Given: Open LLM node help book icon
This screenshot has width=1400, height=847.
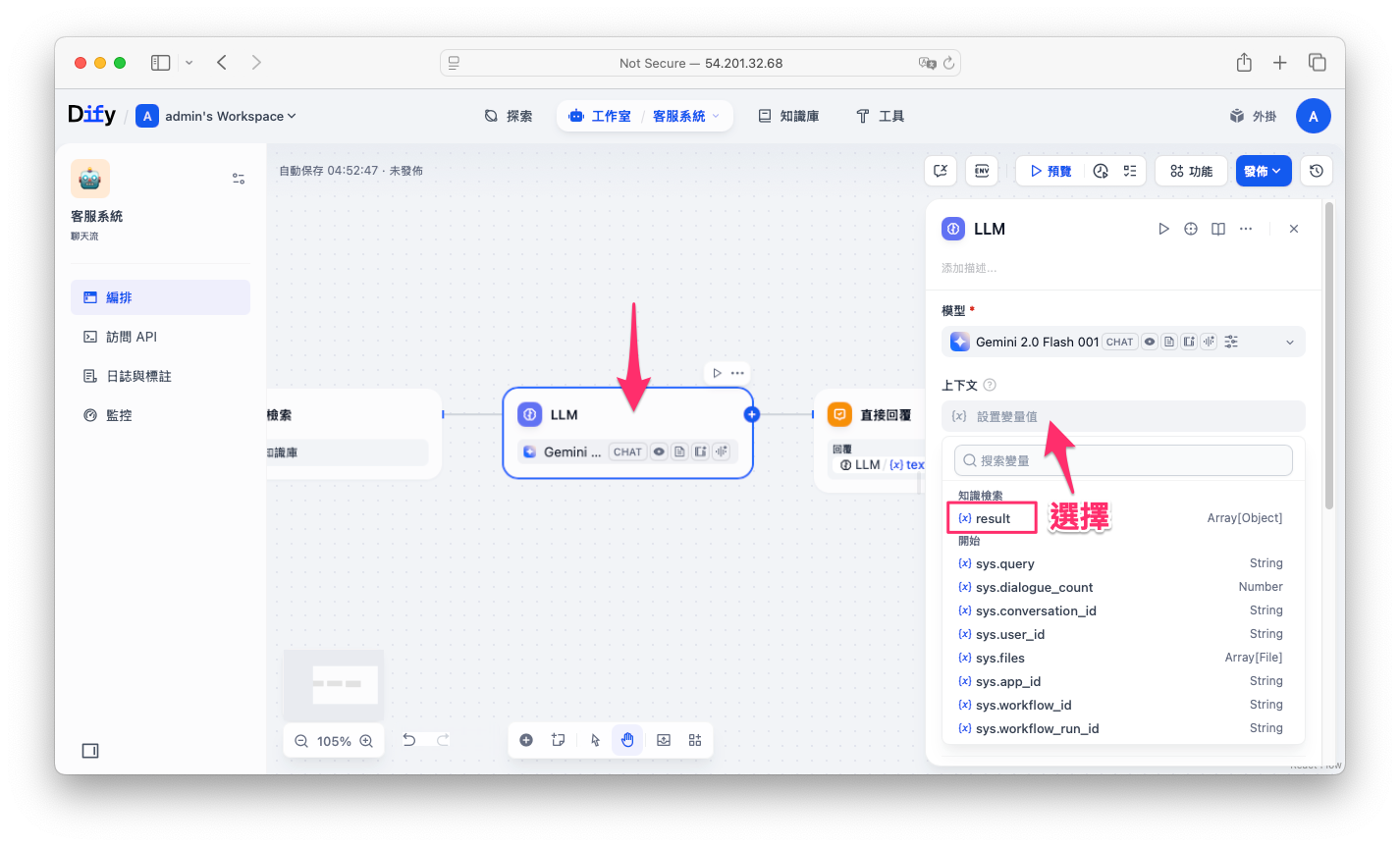Looking at the screenshot, I should point(1217,229).
